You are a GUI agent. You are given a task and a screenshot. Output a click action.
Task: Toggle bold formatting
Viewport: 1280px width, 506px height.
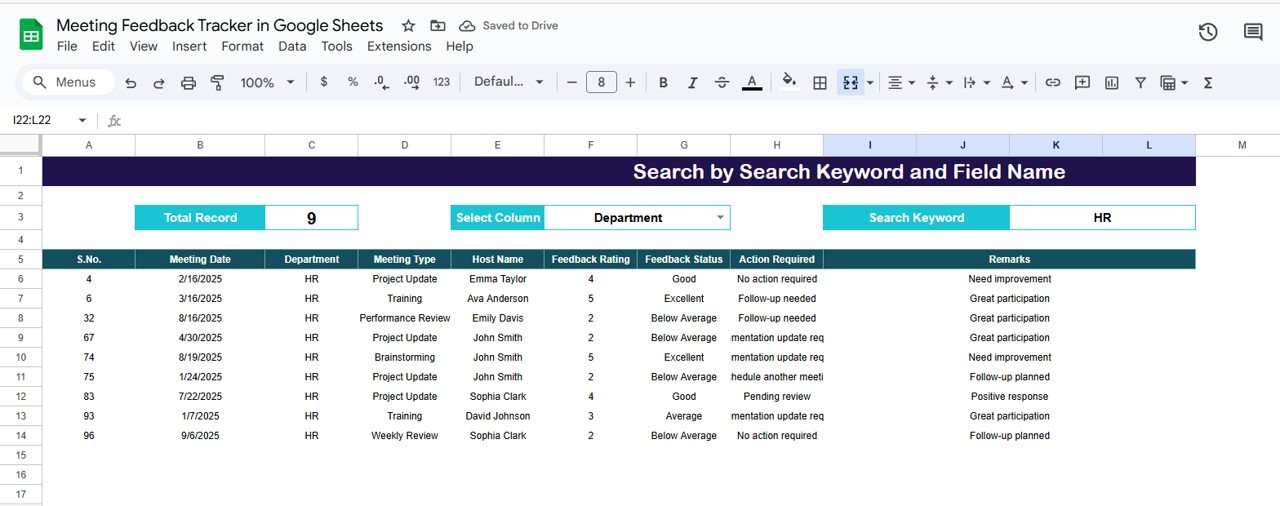663,83
